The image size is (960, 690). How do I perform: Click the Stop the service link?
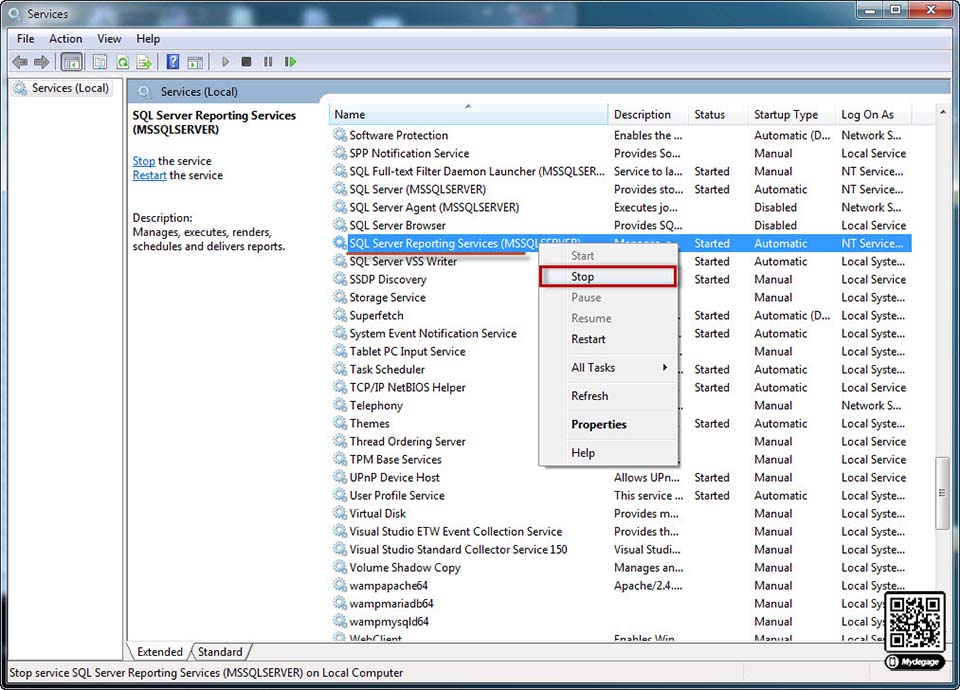click(x=144, y=161)
